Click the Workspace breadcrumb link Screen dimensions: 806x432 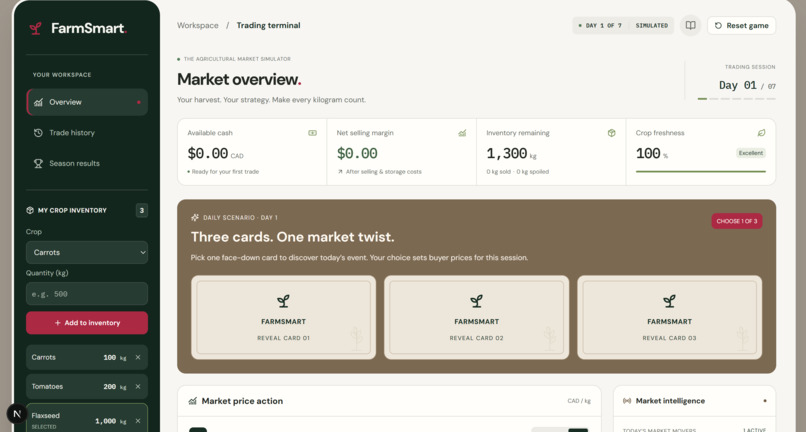[197, 25]
